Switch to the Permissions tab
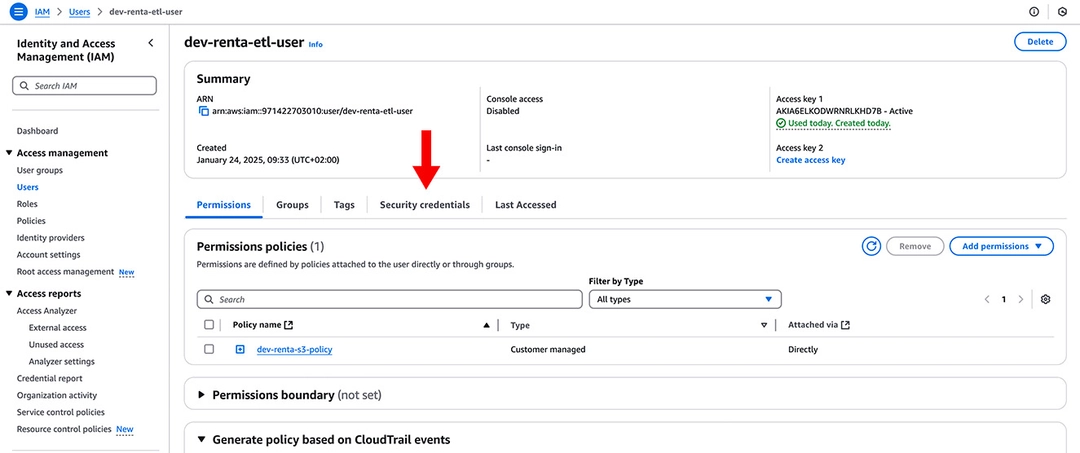 (x=224, y=204)
